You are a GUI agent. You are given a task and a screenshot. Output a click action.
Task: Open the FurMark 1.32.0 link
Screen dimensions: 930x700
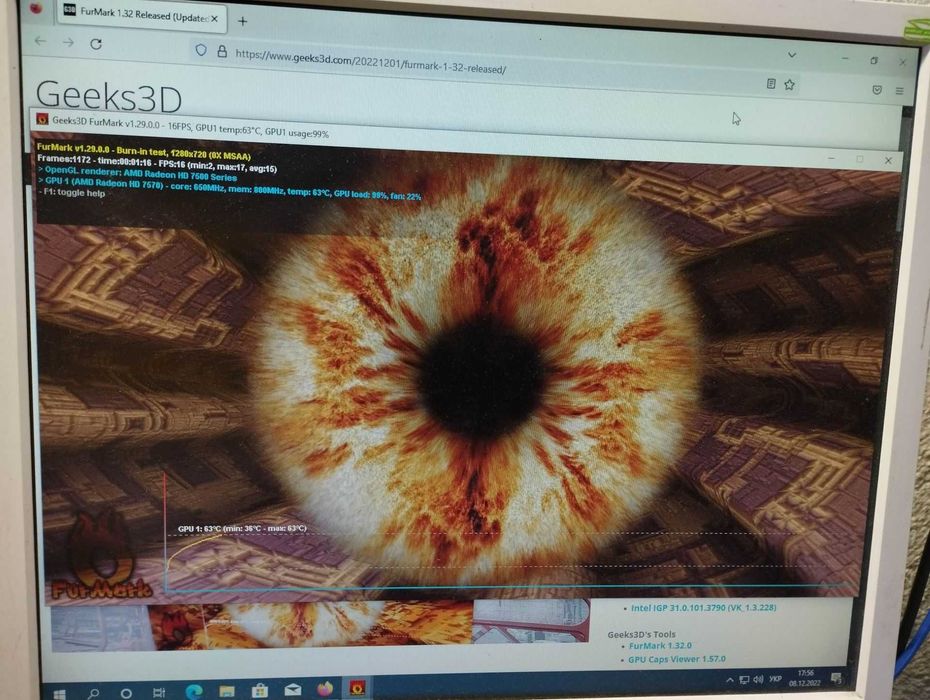(x=660, y=645)
